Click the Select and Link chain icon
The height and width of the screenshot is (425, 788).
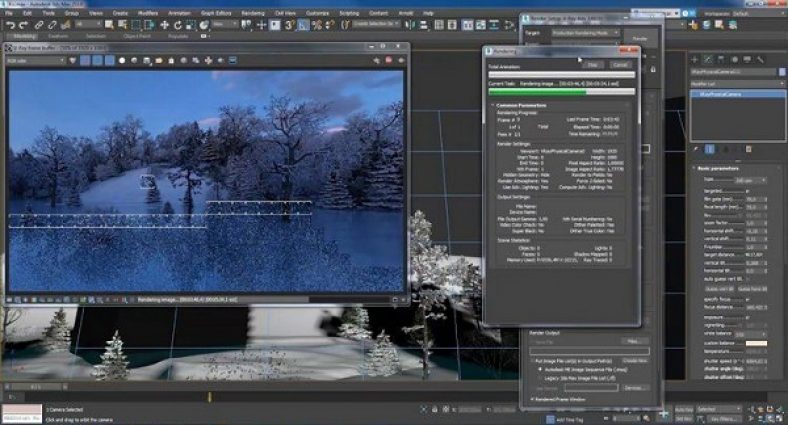coord(38,24)
